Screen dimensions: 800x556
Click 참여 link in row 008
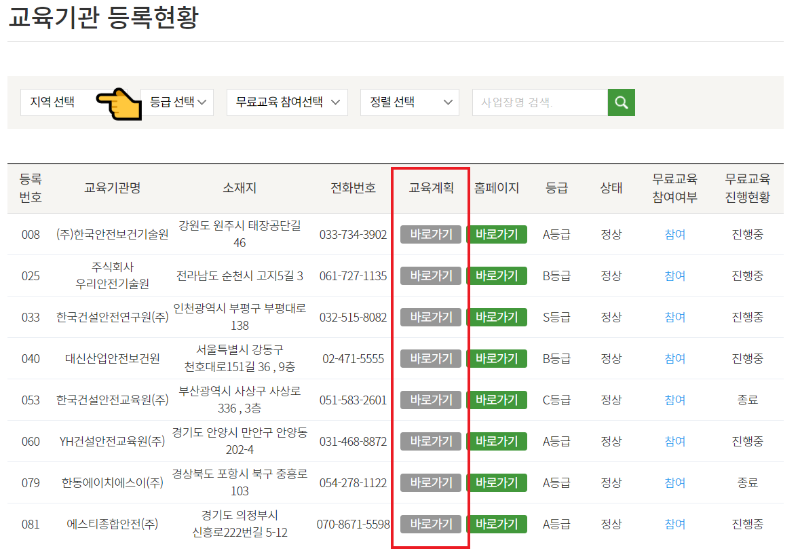pyautogui.click(x=674, y=235)
